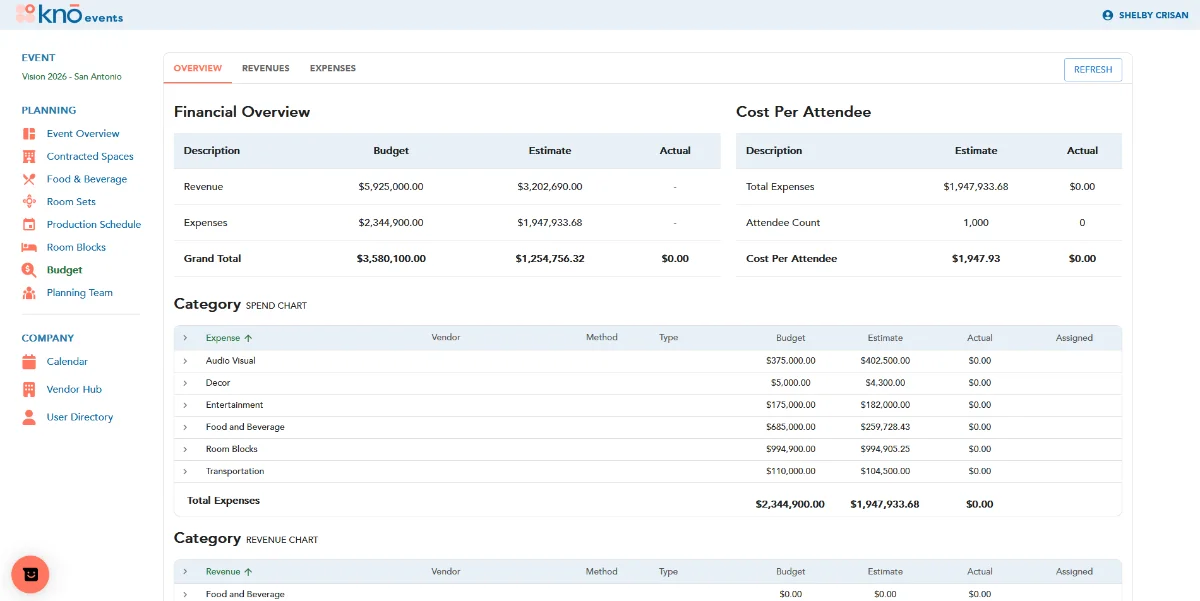Click the User Directory person icon

(29, 417)
